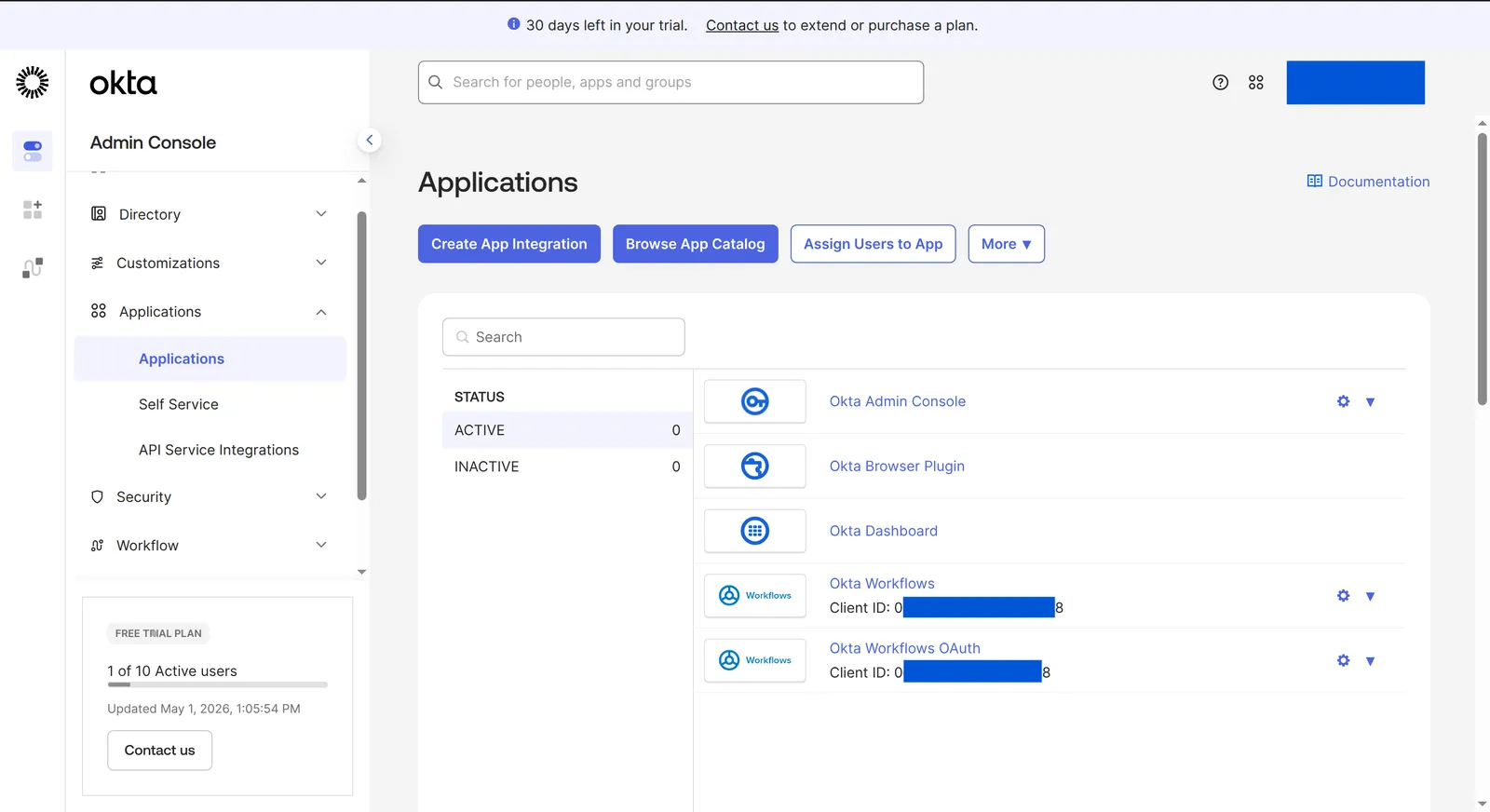The width and height of the screenshot is (1490, 812).
Task: Click the sidebar scroll down arrow
Action: 362,572
